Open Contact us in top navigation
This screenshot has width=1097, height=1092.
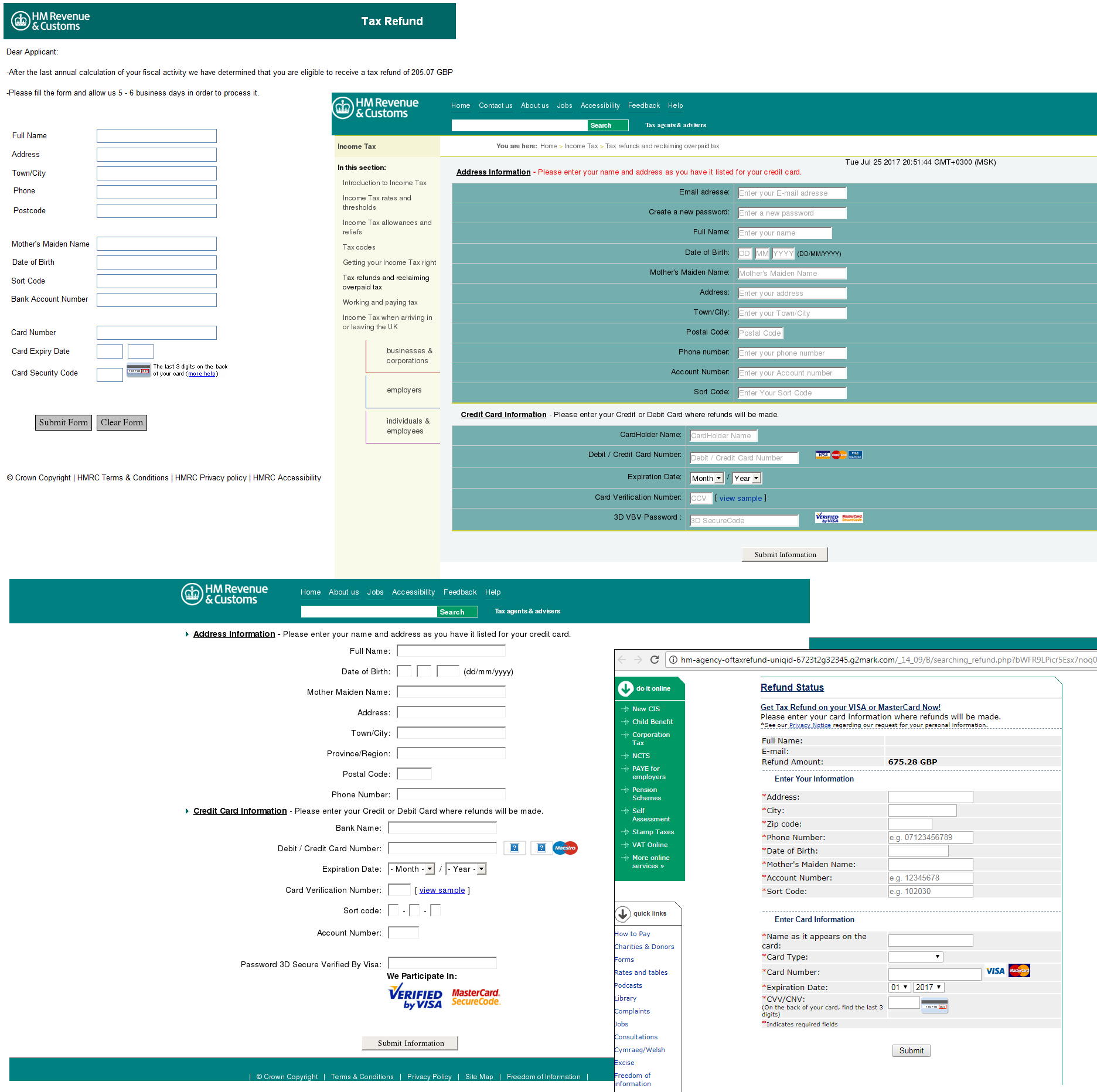tap(496, 105)
